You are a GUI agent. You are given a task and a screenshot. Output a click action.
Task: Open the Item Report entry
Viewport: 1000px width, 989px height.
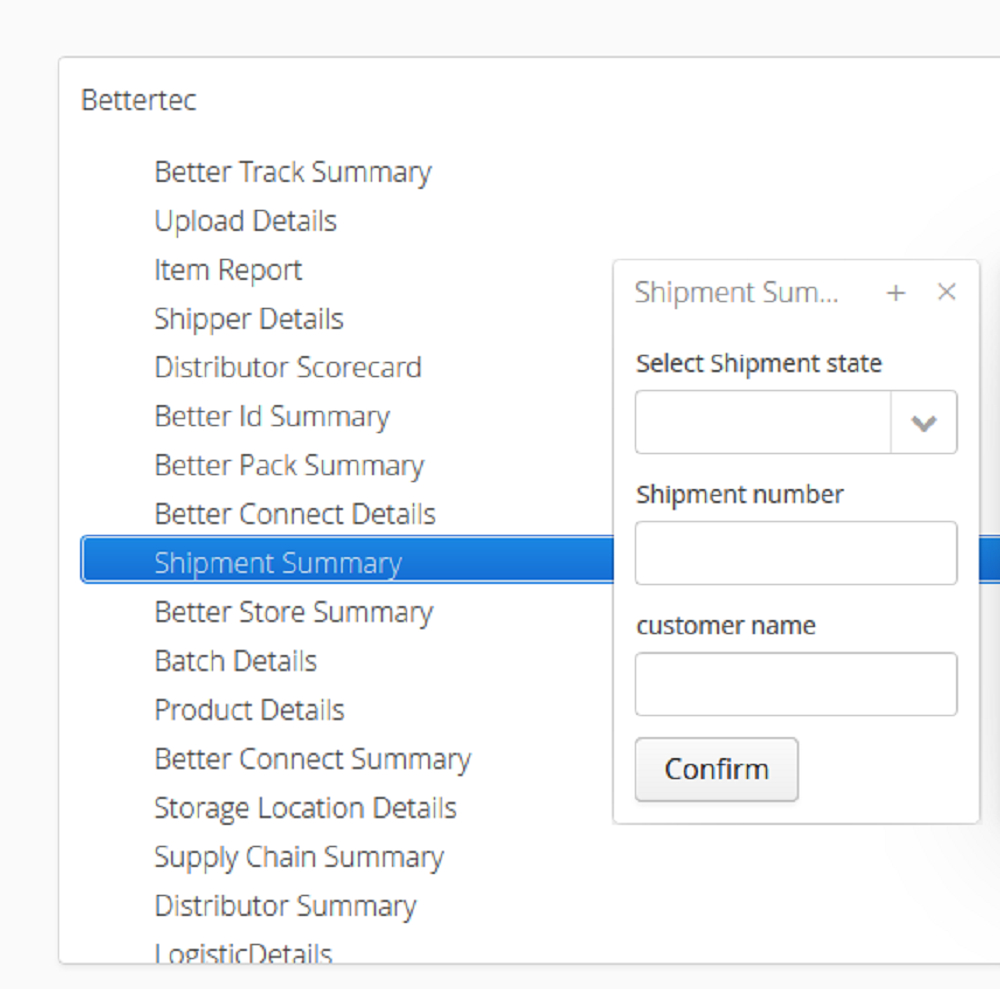point(228,270)
